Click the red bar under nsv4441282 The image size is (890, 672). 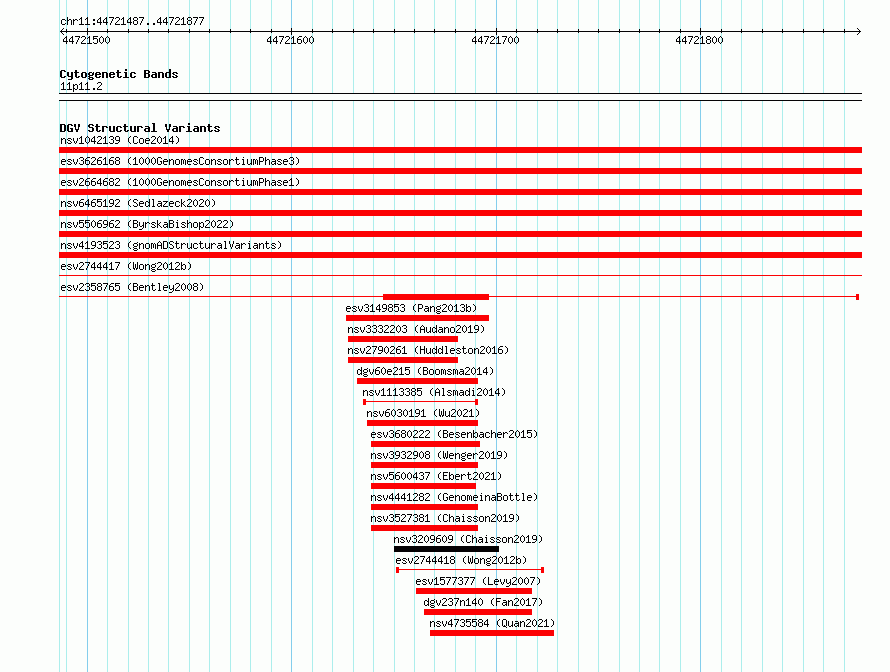[x=424, y=507]
